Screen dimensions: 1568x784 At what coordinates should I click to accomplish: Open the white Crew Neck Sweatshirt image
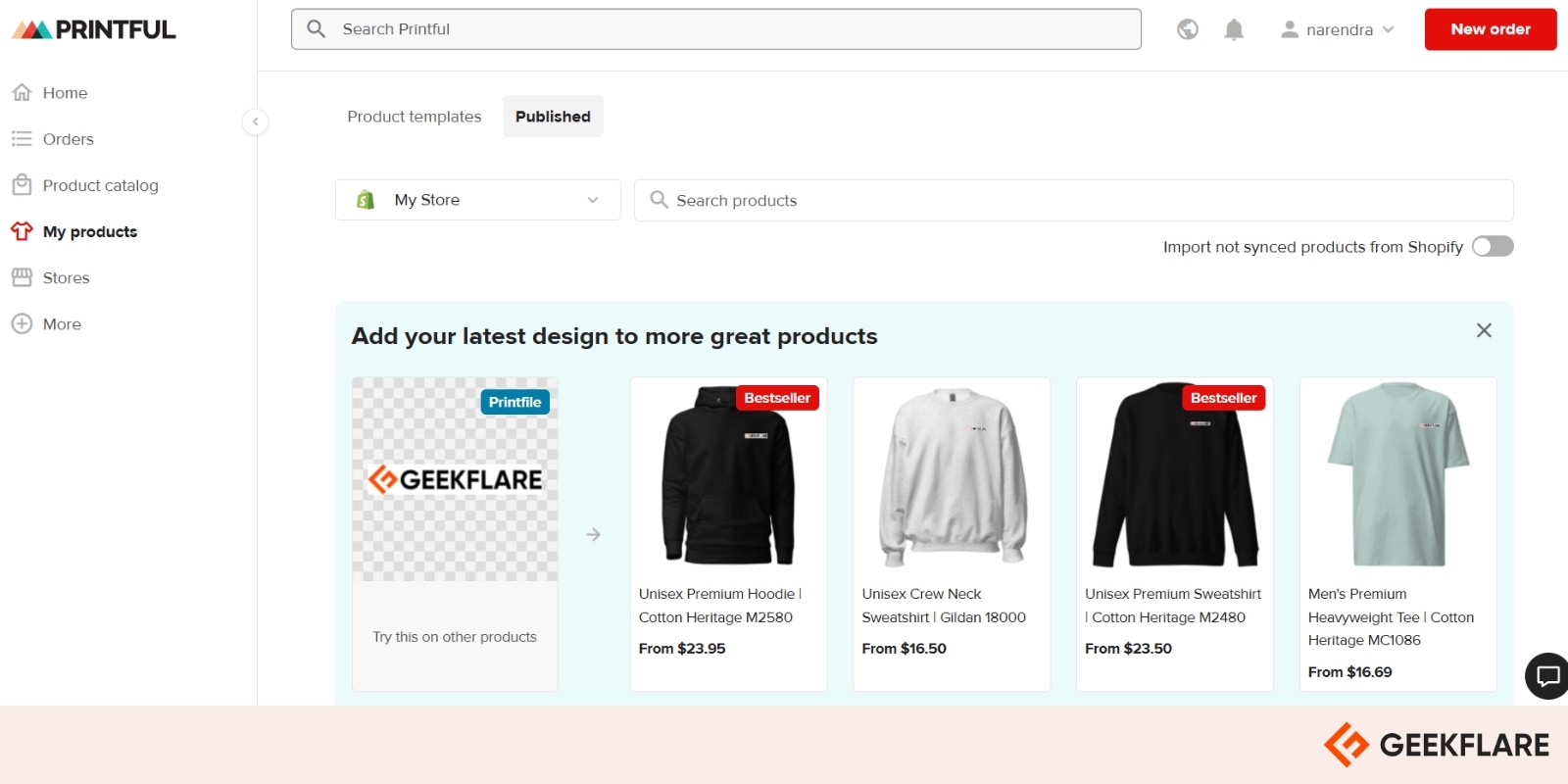952,475
